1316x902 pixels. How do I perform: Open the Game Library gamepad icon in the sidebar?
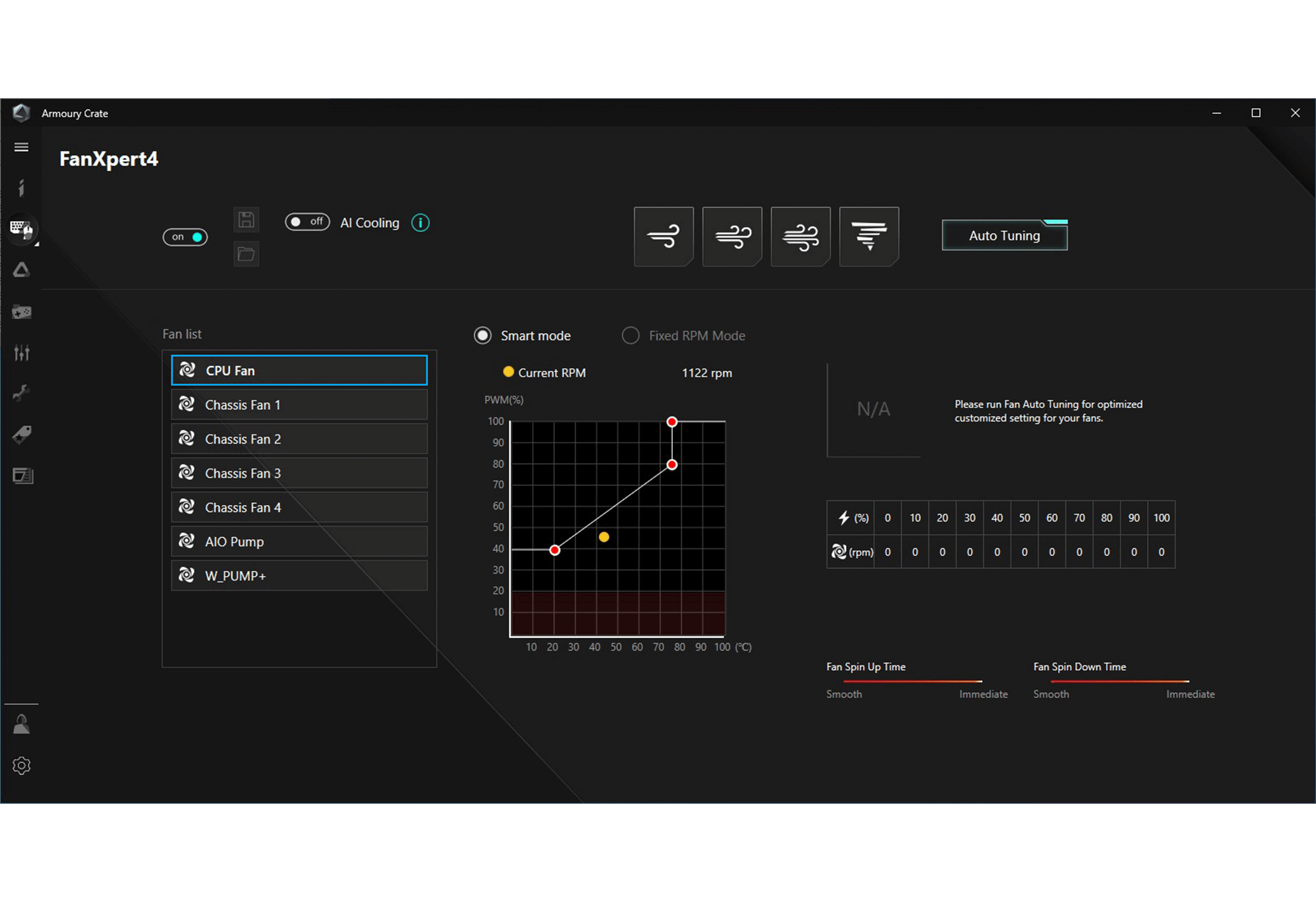(22, 312)
